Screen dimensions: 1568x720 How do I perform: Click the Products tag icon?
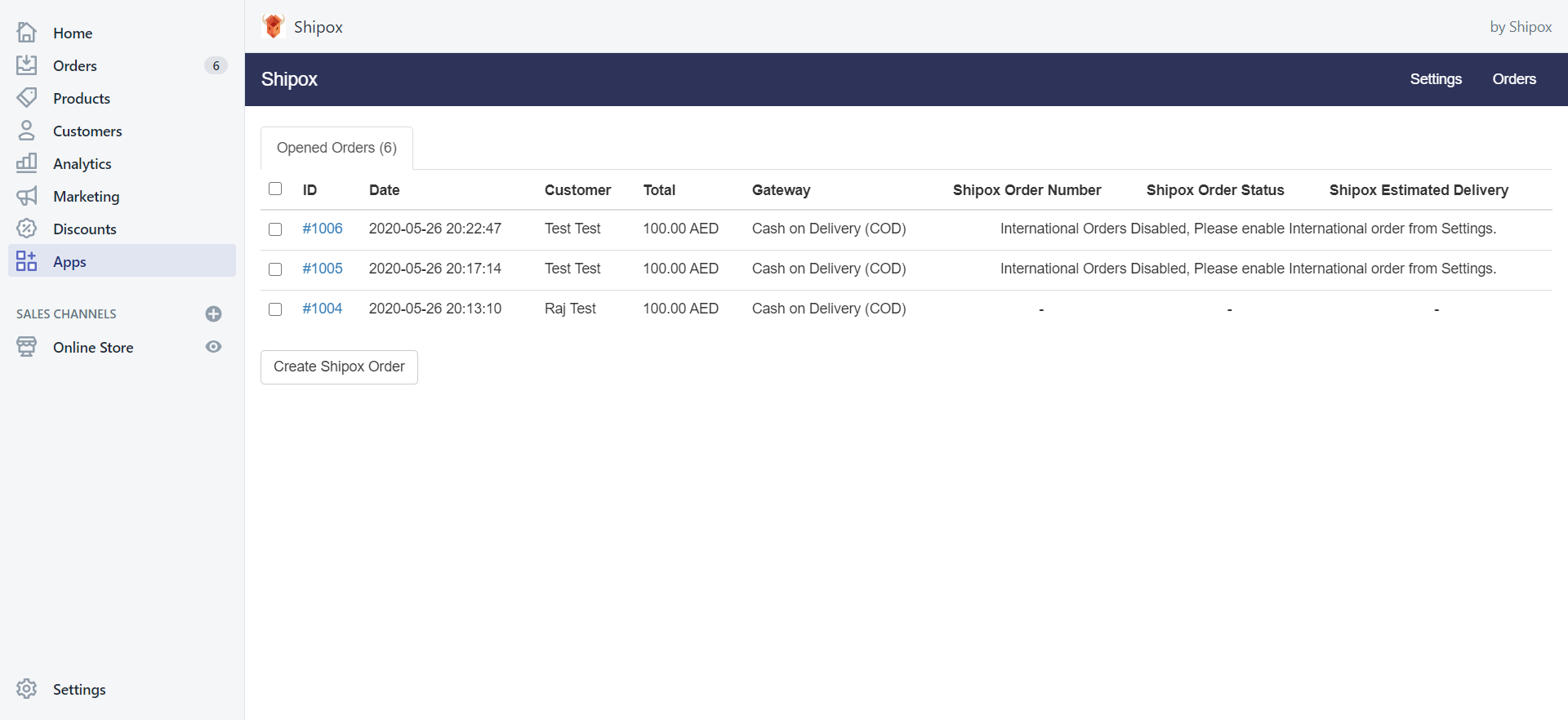pyautogui.click(x=27, y=98)
